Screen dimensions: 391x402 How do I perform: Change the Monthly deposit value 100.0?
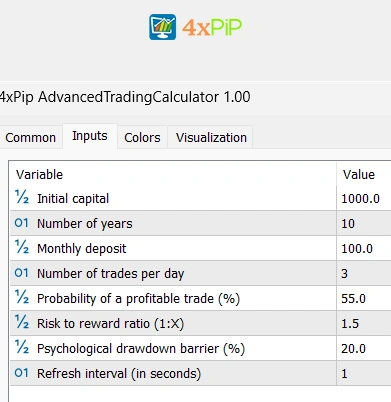pos(364,248)
